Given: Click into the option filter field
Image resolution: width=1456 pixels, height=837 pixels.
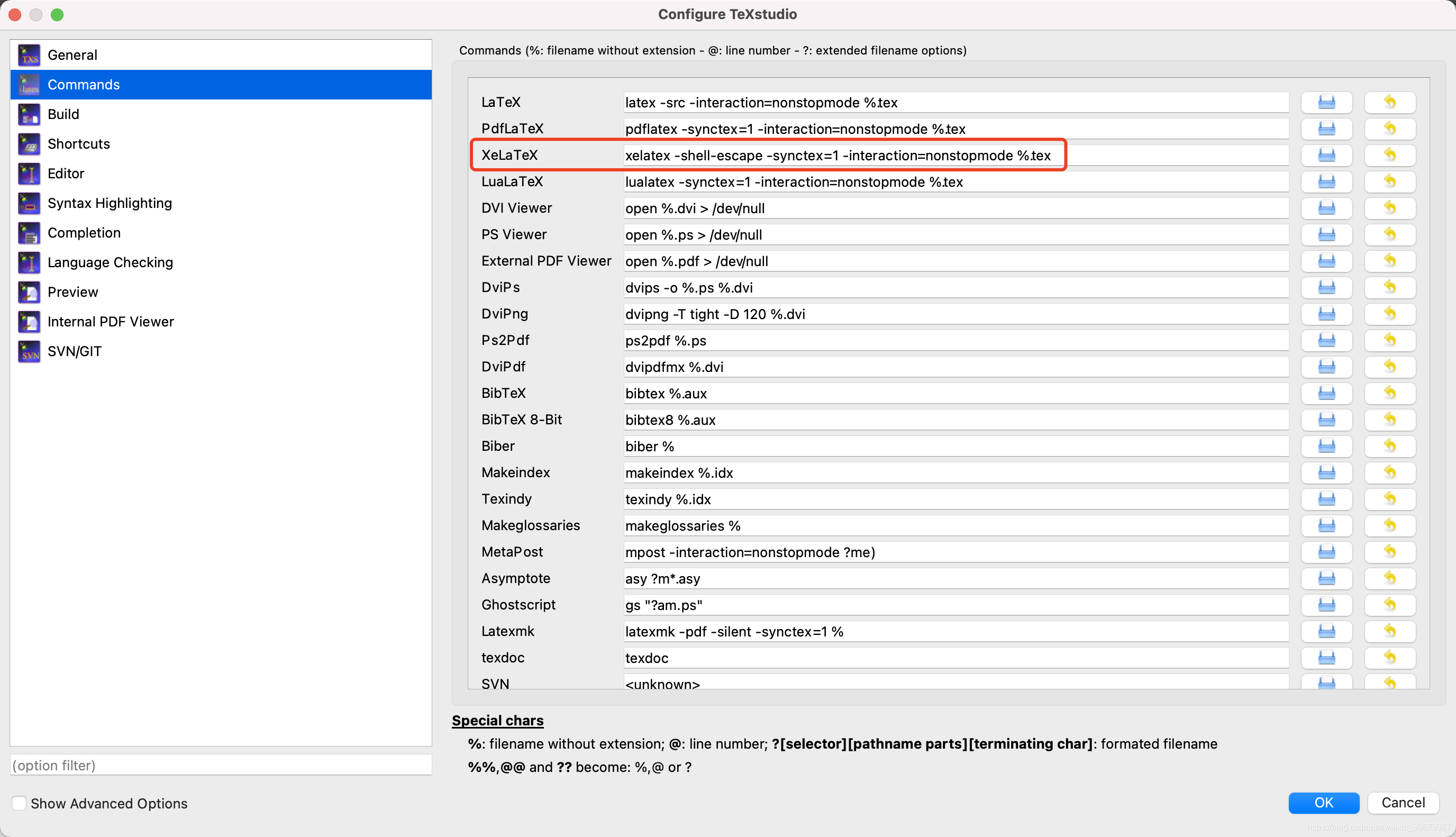Looking at the screenshot, I should point(221,765).
